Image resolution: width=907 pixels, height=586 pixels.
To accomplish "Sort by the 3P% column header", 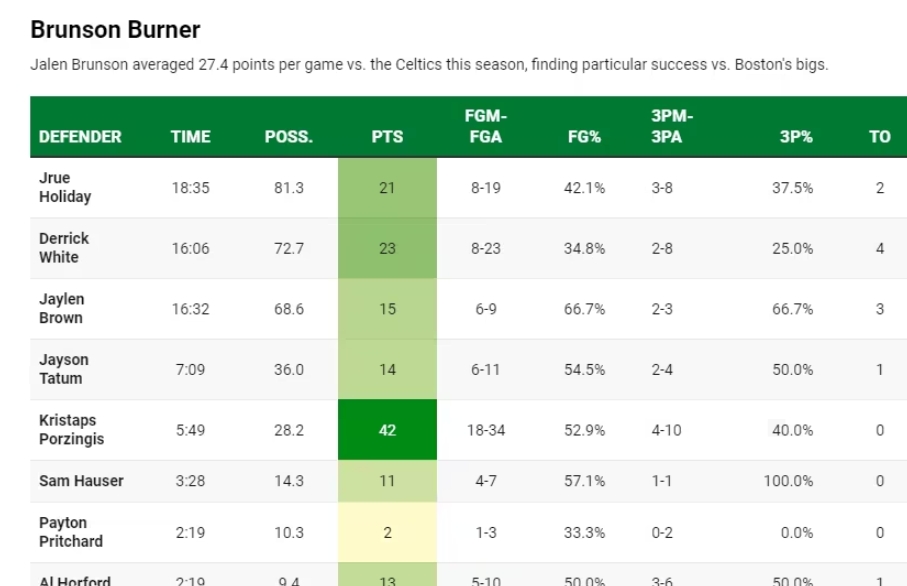I will pyautogui.click(x=796, y=137).
